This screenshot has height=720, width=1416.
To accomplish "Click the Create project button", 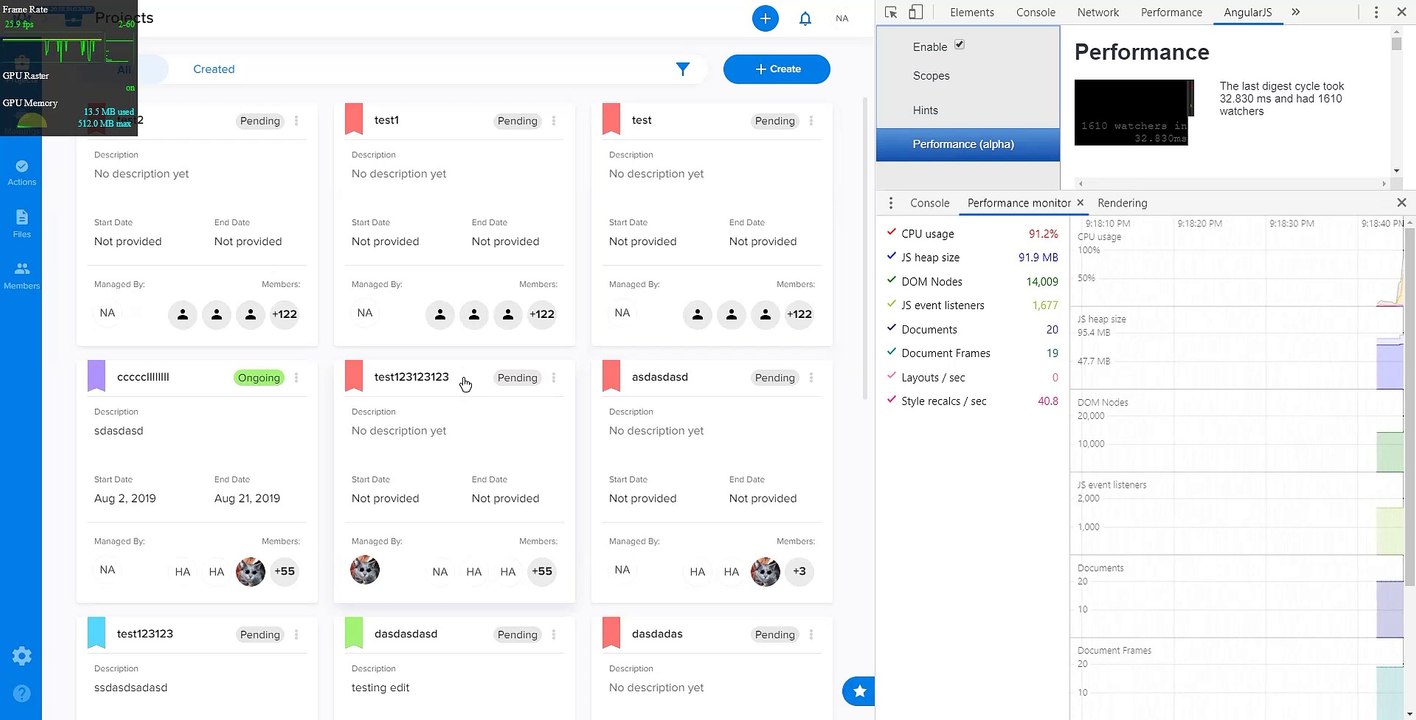I will (777, 69).
